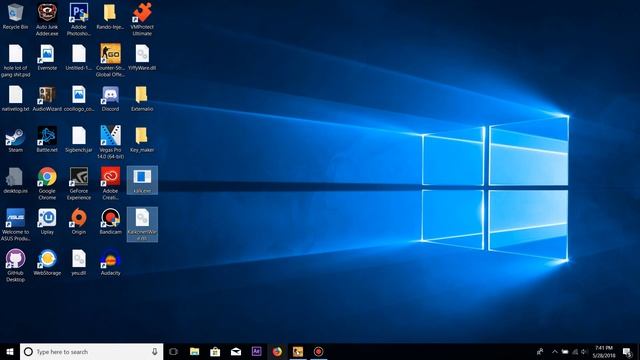Select the Audacity desktop shortcut

coord(110,262)
